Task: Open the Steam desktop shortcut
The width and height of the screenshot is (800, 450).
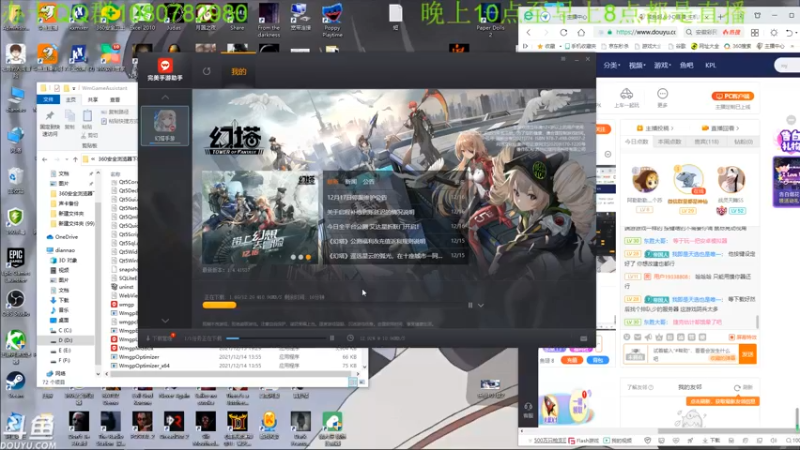Action: point(15,384)
